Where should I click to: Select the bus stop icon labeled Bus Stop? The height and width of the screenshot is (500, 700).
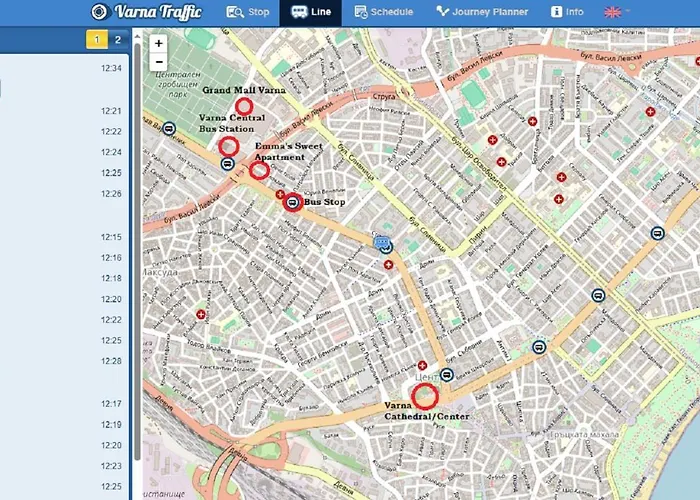(x=292, y=203)
